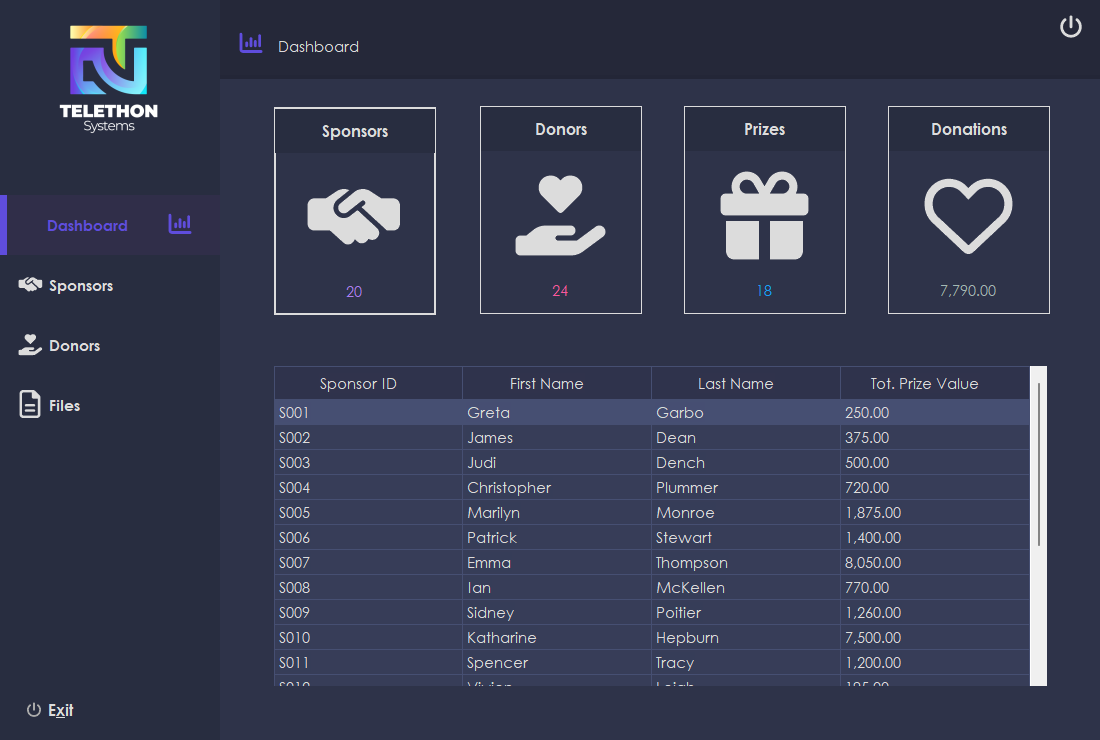Click the bar-chart Dashboard icon in the header
The width and height of the screenshot is (1100, 740).
pos(250,43)
